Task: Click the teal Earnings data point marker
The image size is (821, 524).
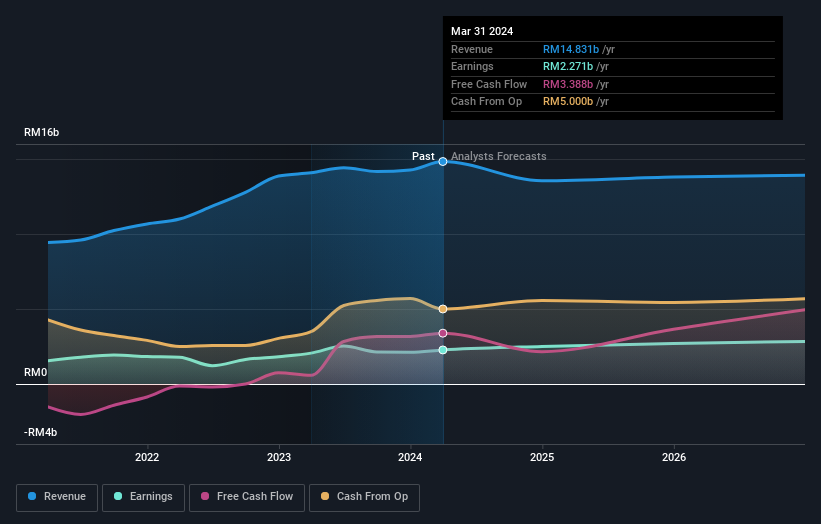Action: pos(443,350)
